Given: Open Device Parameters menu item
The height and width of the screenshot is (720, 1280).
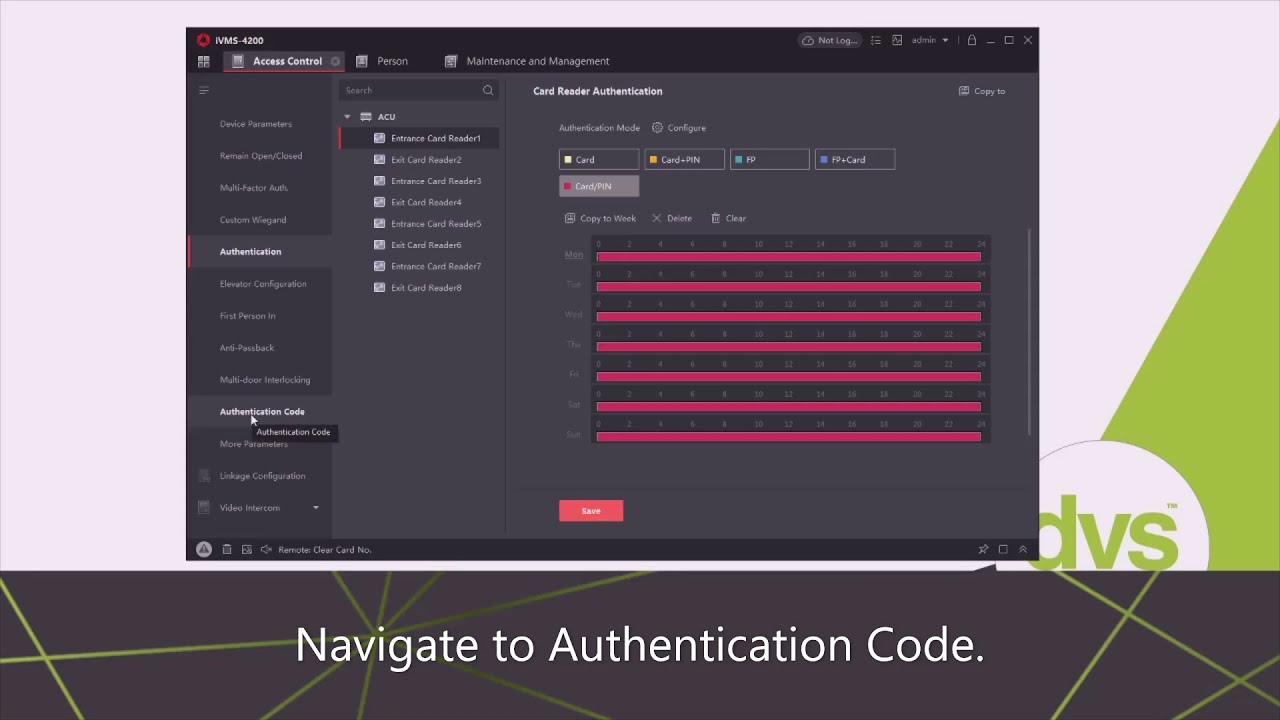Looking at the screenshot, I should coord(256,124).
